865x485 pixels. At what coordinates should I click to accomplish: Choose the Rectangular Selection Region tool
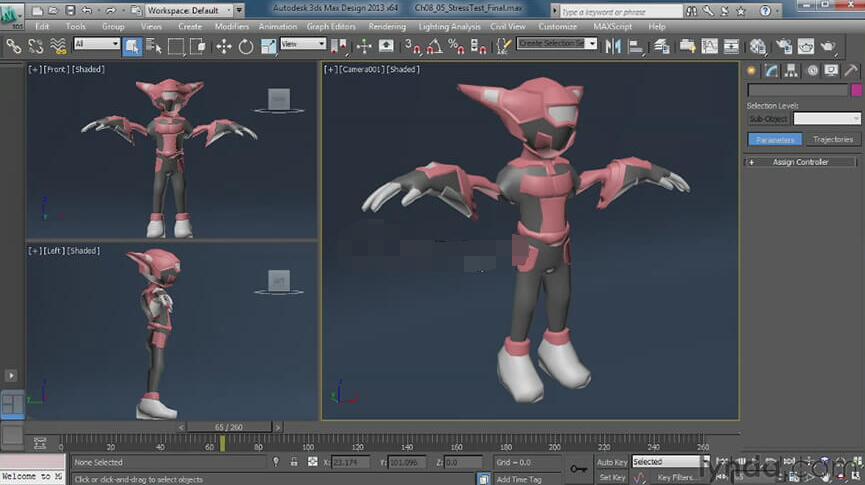[x=175, y=46]
